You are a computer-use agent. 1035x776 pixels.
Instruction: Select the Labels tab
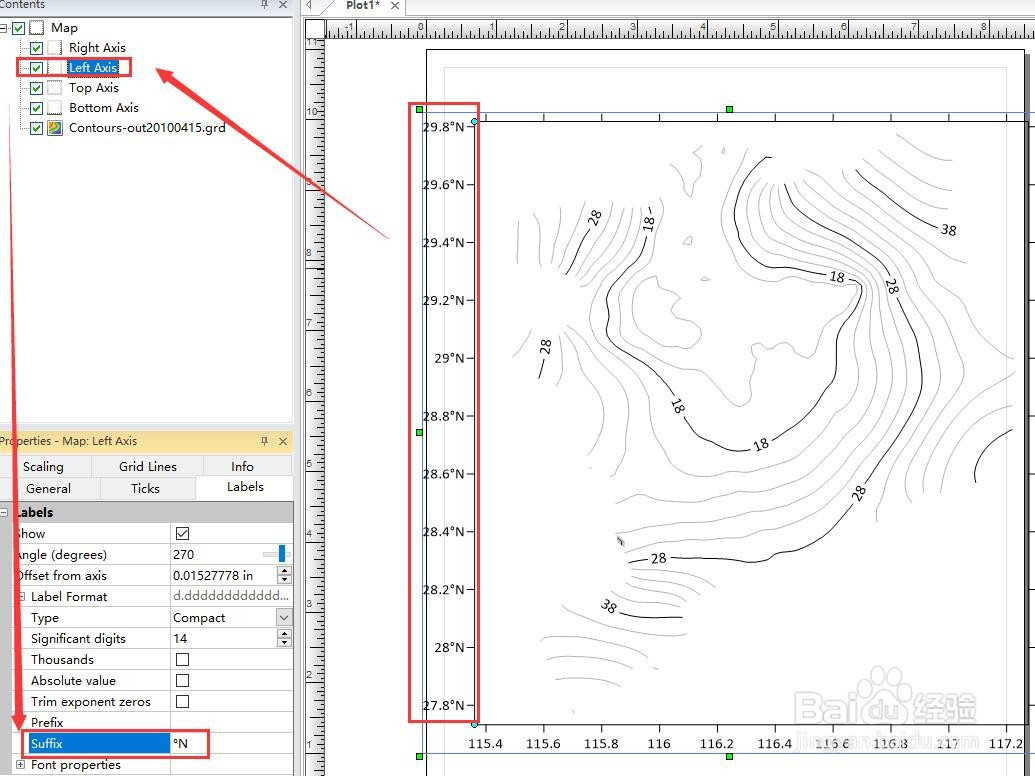[246, 487]
